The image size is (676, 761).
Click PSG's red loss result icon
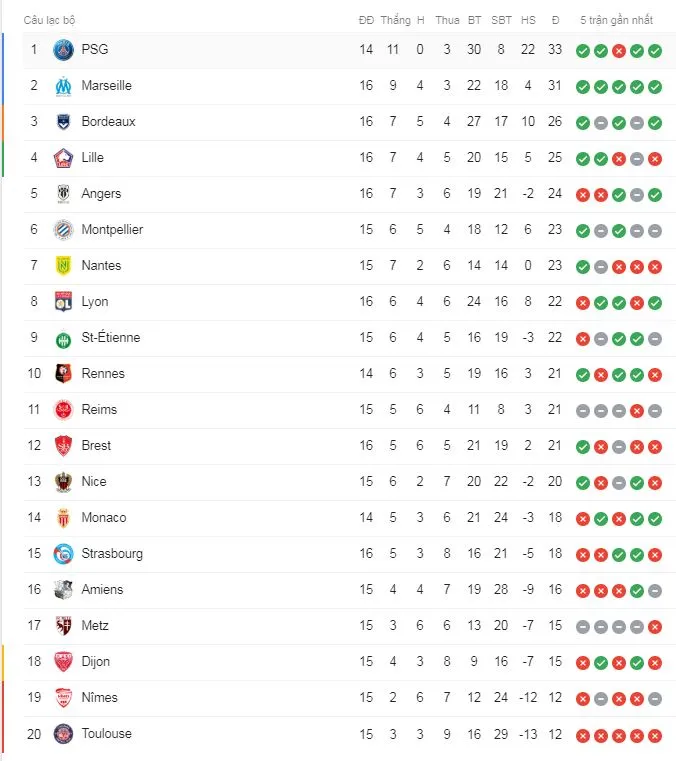pos(619,50)
